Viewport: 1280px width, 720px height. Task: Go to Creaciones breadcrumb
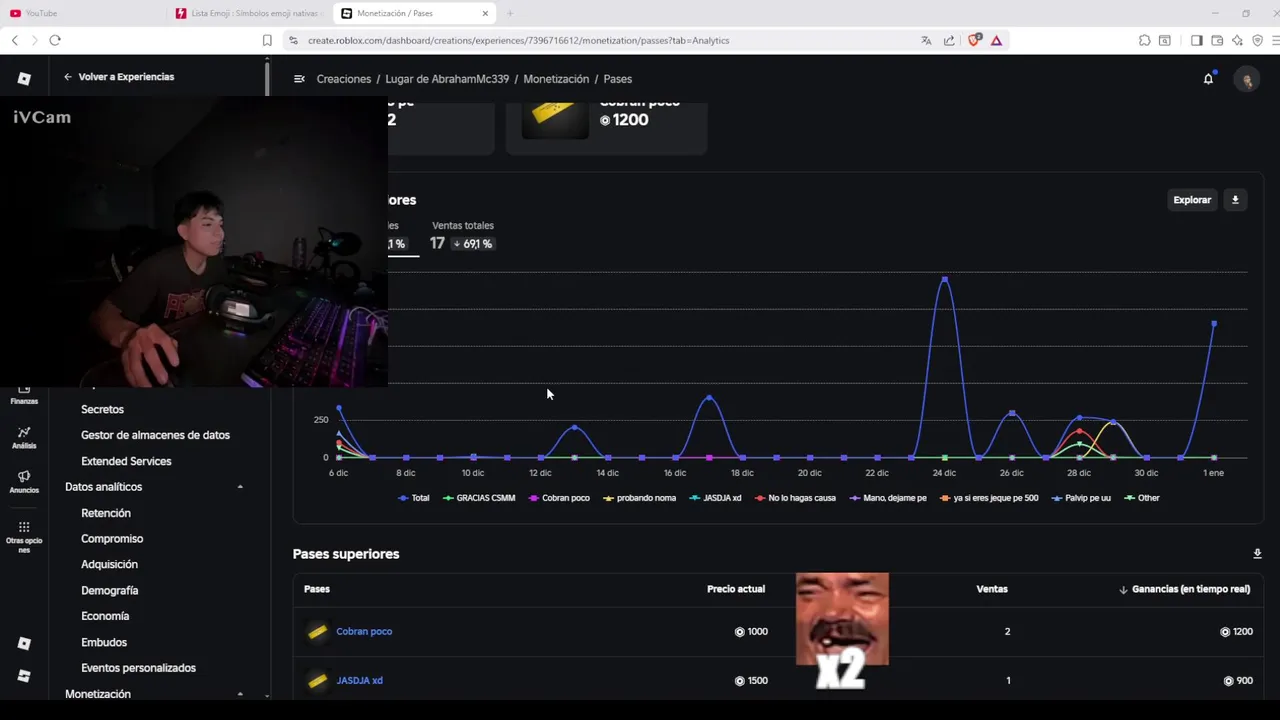(x=344, y=79)
